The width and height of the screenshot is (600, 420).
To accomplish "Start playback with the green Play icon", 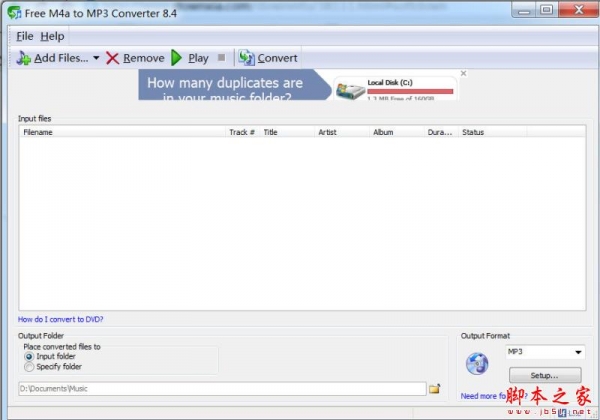I will tap(176, 58).
